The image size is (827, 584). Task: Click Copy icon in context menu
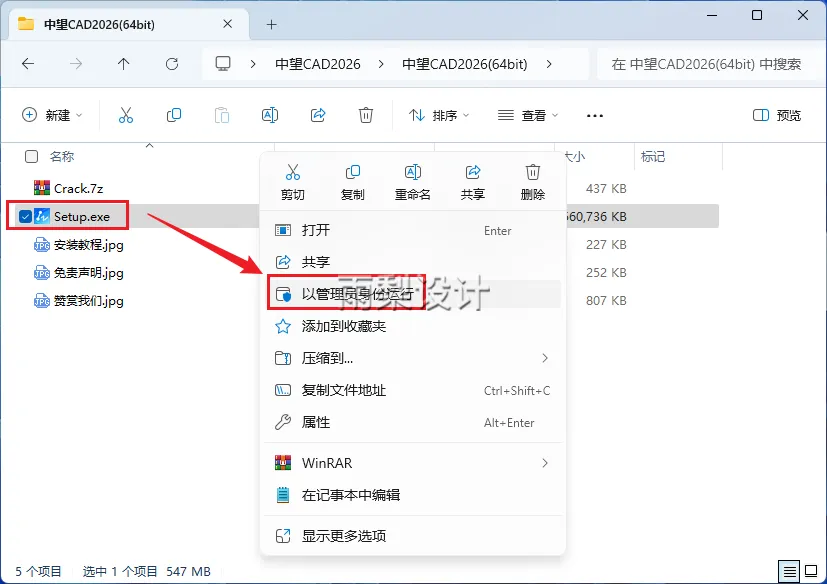pos(352,173)
